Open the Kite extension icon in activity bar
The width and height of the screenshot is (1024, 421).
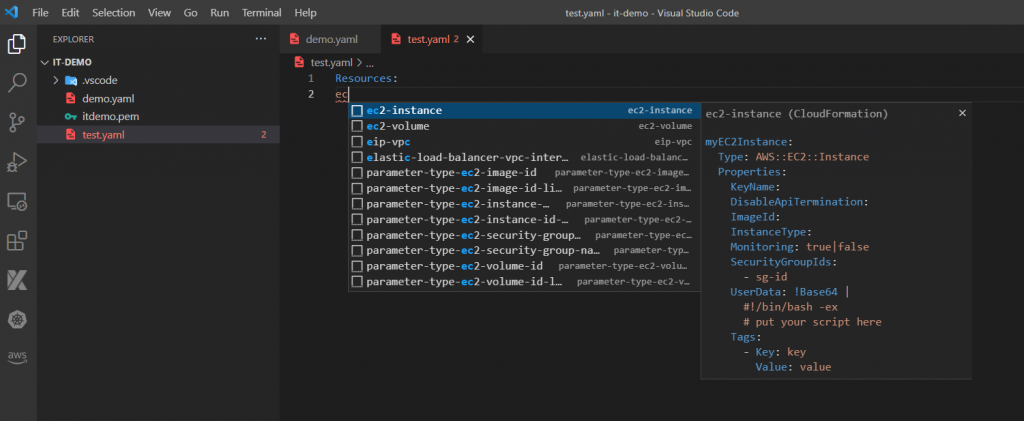17,280
